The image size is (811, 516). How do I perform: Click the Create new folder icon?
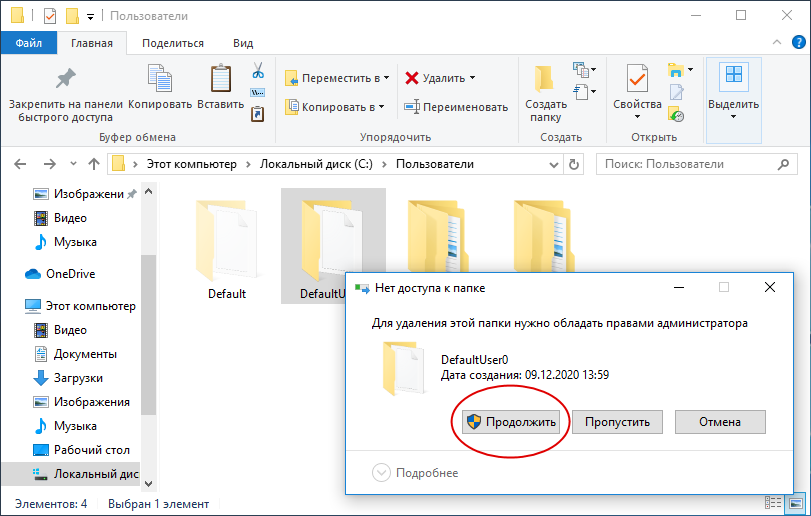click(x=544, y=78)
